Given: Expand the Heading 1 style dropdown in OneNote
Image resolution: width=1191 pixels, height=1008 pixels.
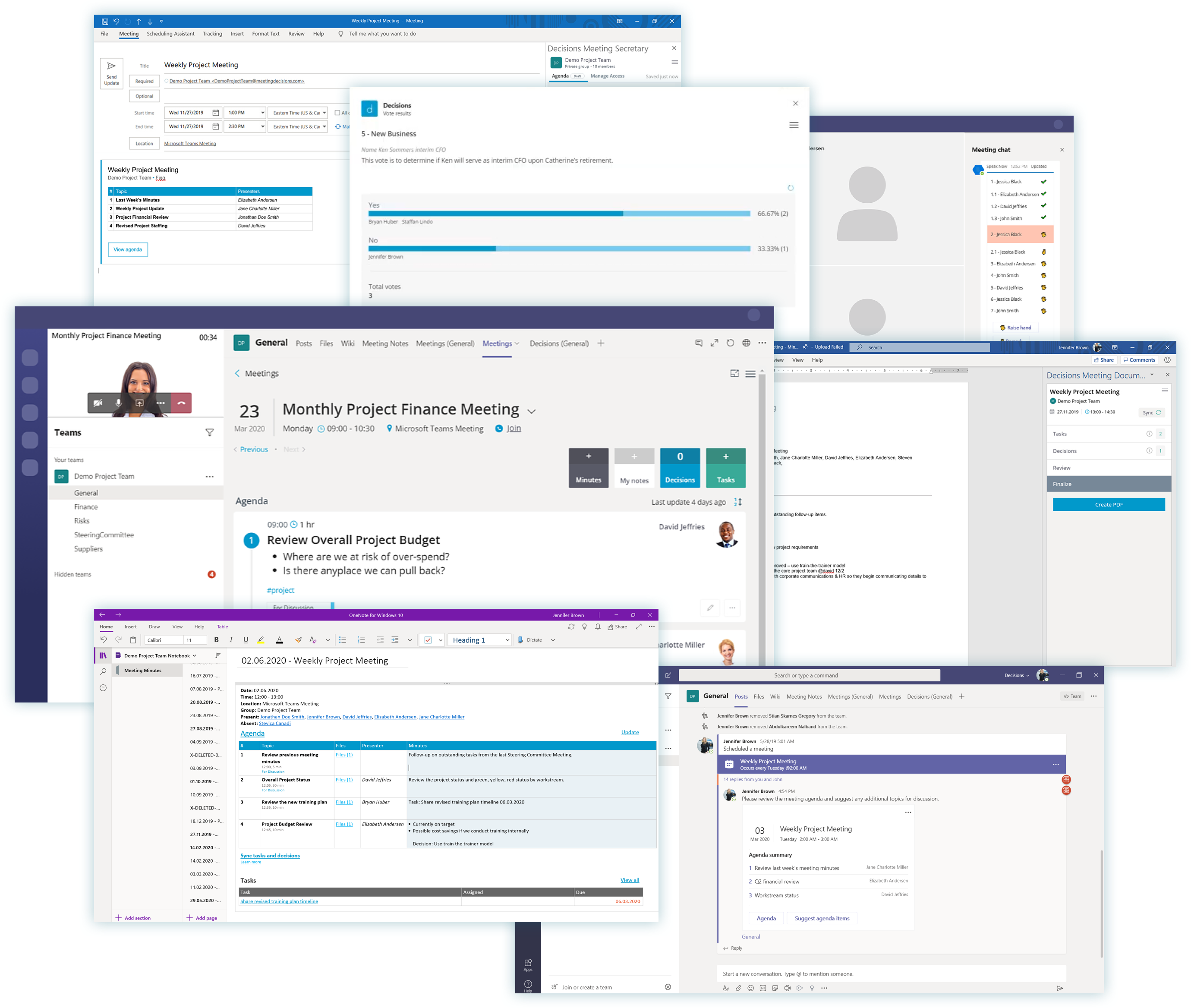Looking at the screenshot, I should pos(506,639).
